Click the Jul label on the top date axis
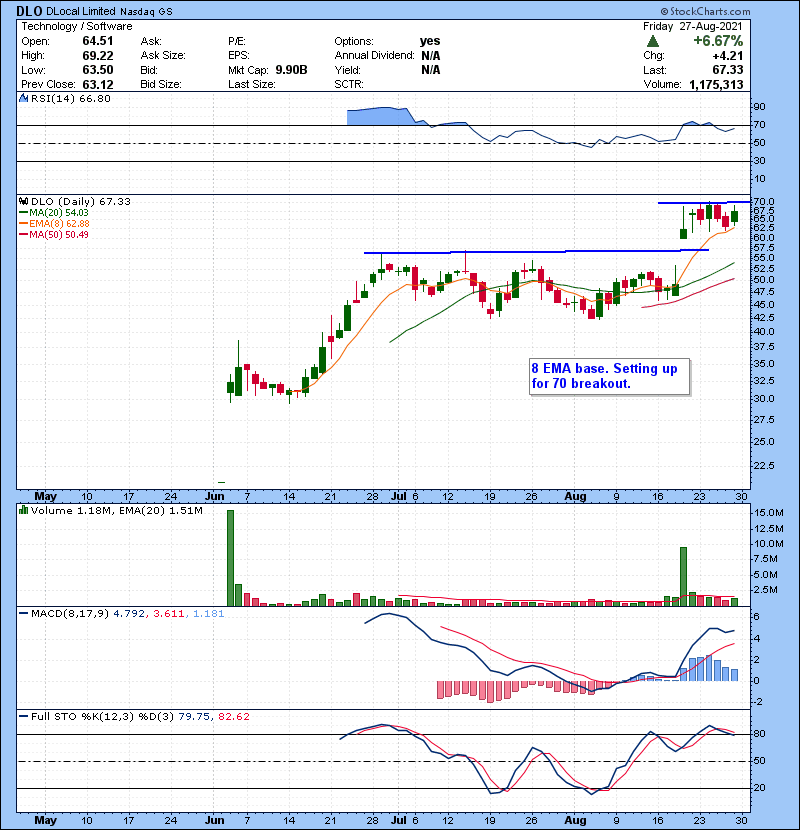 click(400, 495)
